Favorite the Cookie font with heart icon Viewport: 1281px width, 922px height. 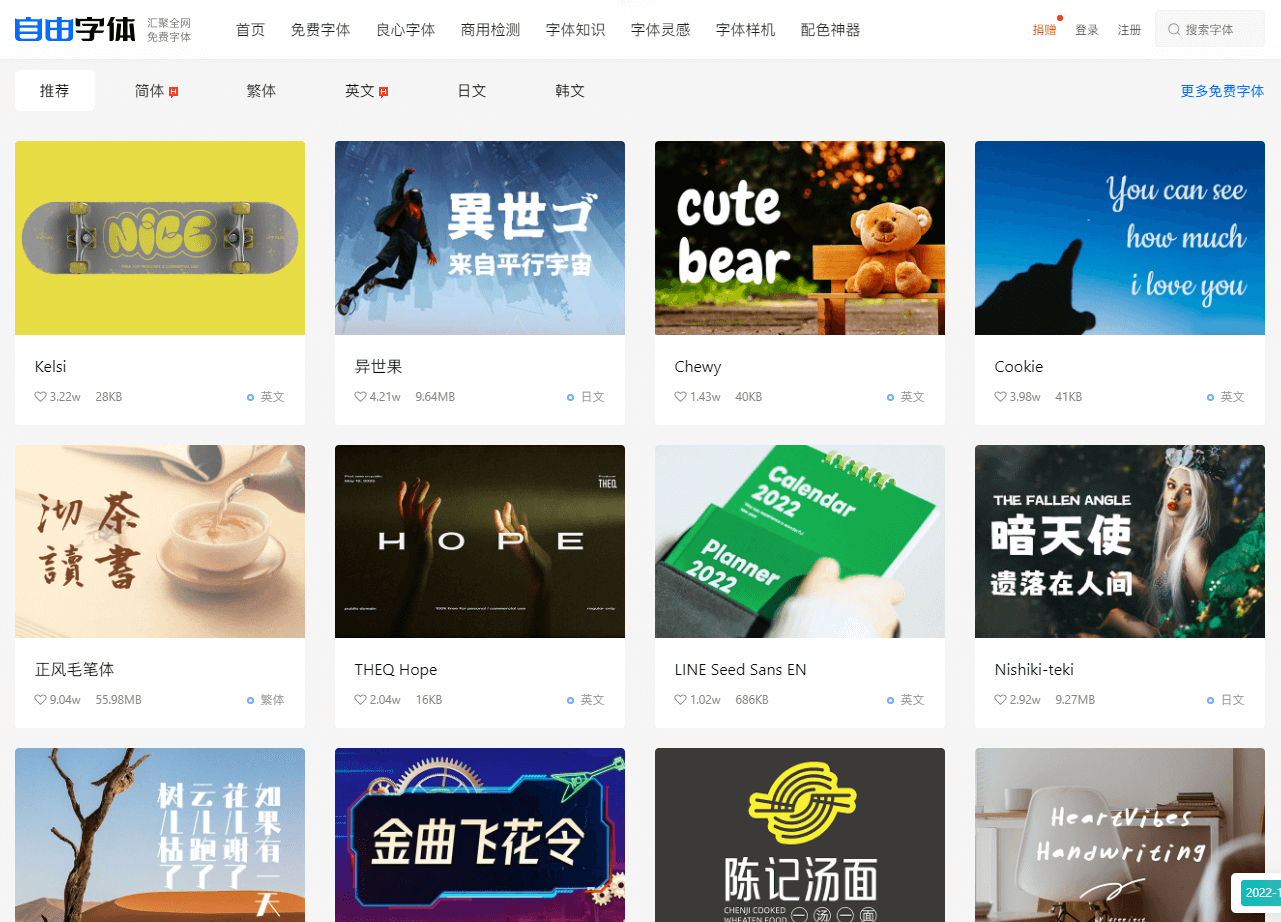(x=1001, y=397)
